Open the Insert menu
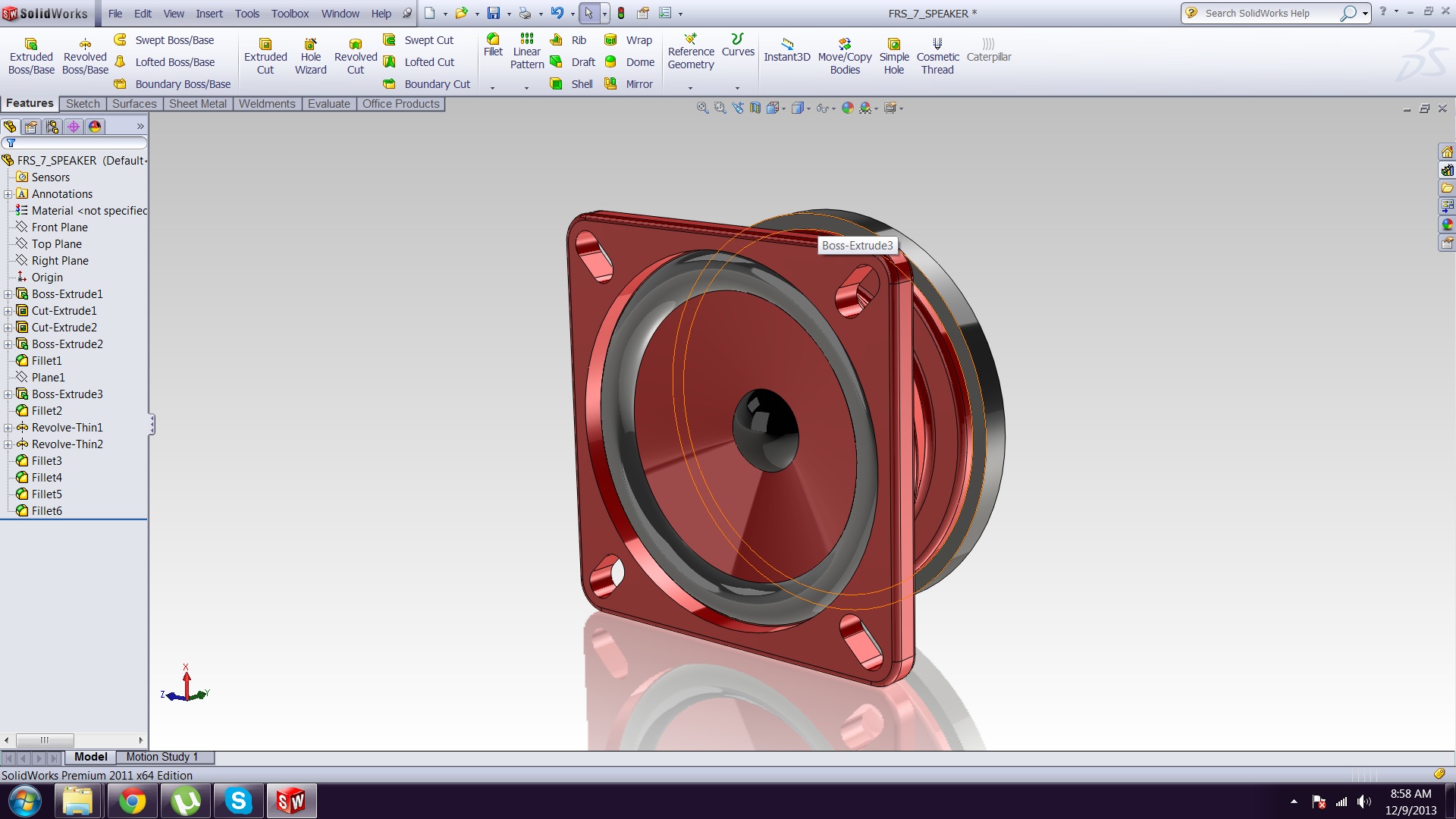 click(209, 14)
